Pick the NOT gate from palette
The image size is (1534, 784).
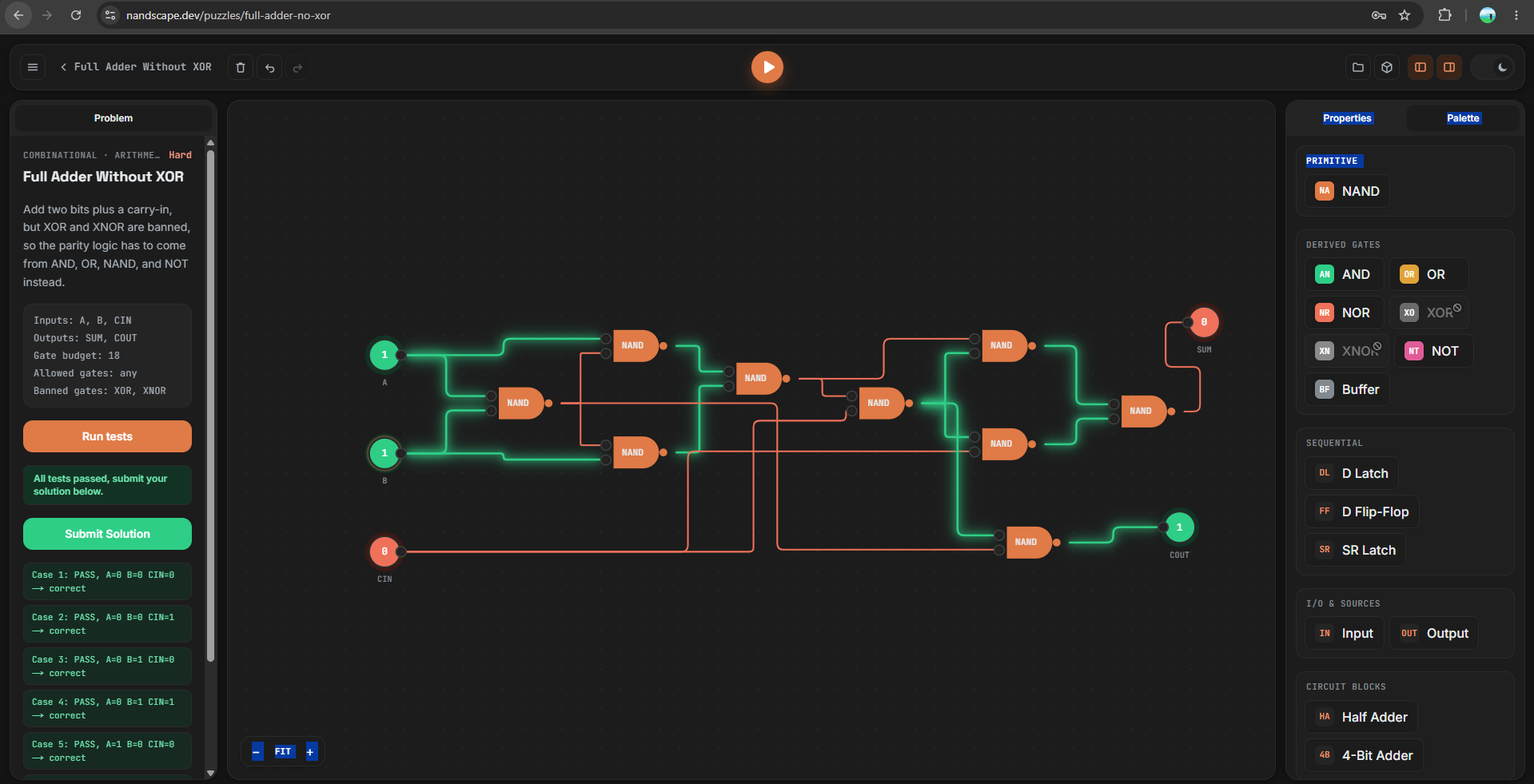[1434, 351]
